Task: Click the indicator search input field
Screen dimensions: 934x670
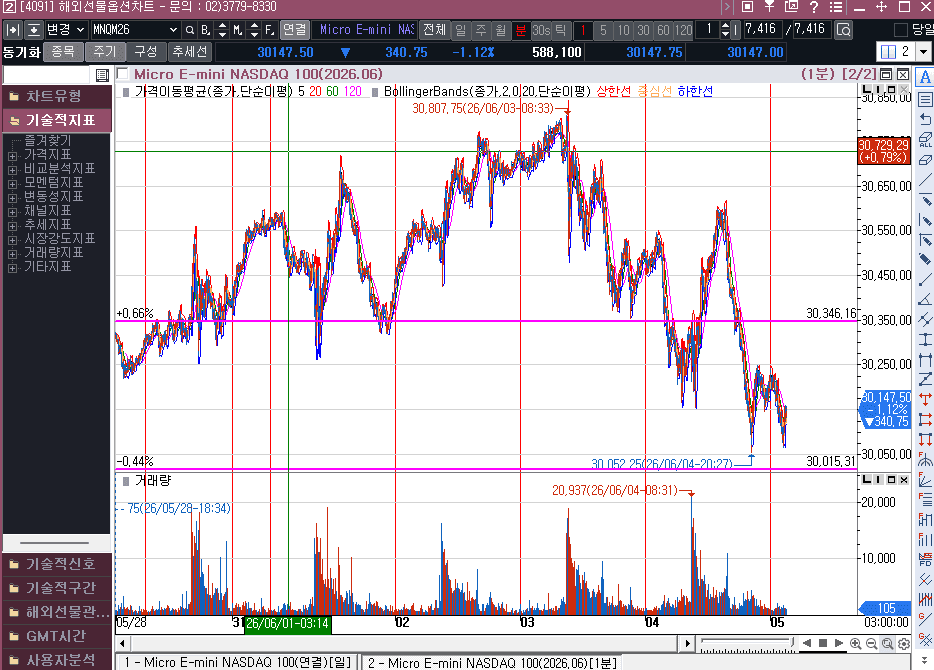Action: 47,75
